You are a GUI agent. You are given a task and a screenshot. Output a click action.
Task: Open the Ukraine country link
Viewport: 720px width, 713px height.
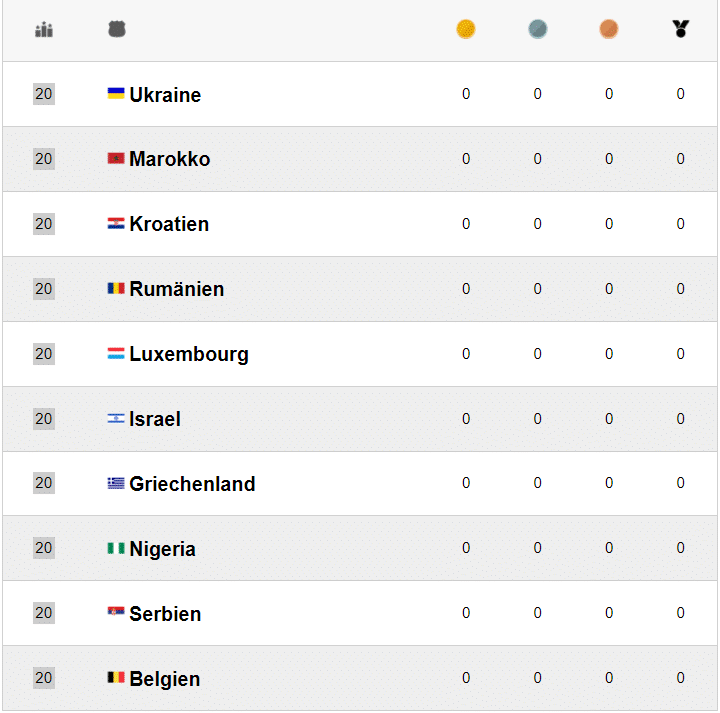(x=165, y=95)
